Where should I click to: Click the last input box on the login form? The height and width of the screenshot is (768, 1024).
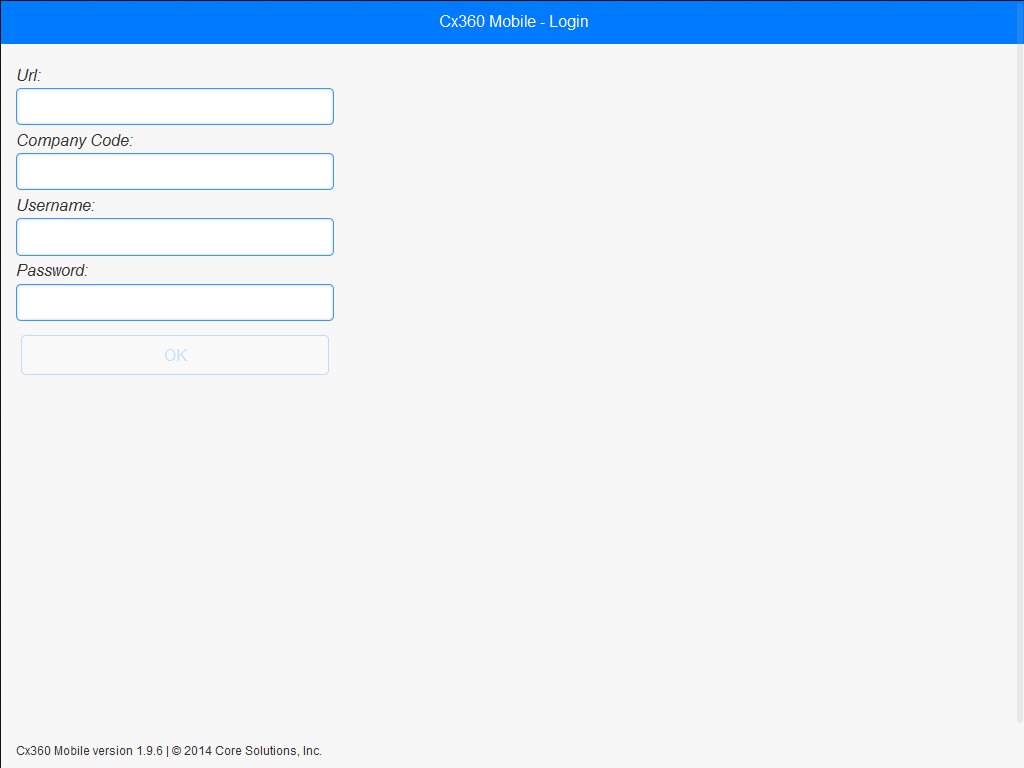[175, 302]
